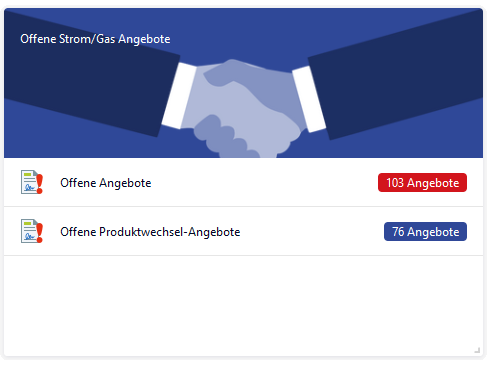Open the red 103 Angebote badge

pos(422,182)
